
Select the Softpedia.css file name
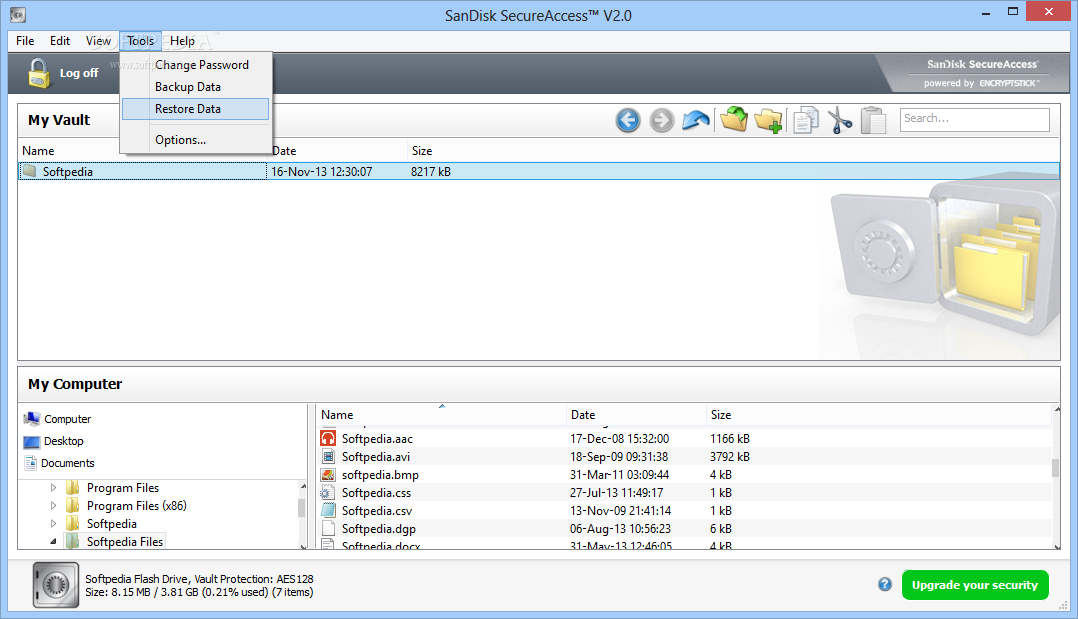377,492
